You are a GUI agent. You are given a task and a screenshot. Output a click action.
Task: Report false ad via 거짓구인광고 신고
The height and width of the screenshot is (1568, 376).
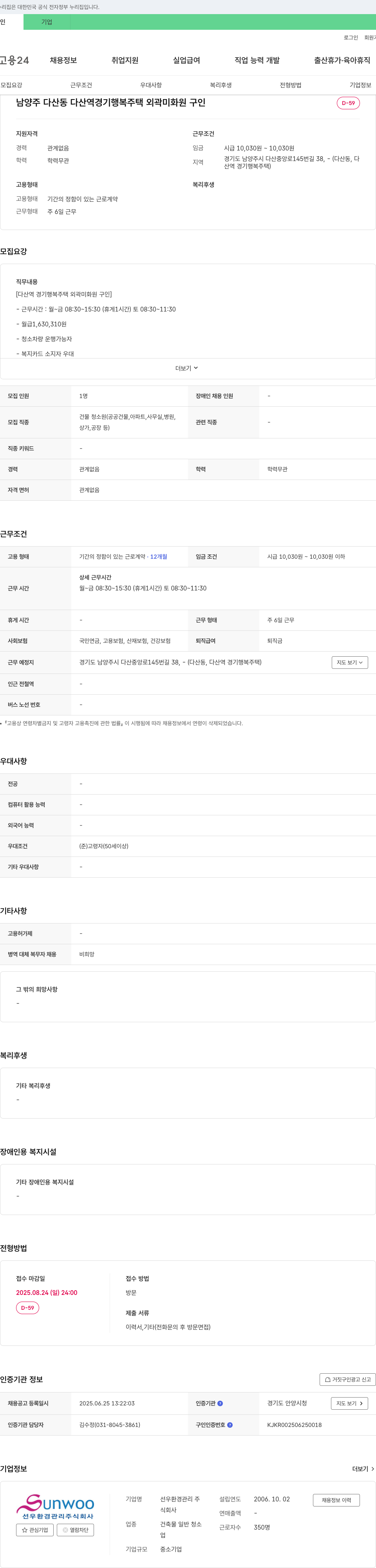pos(347,1379)
